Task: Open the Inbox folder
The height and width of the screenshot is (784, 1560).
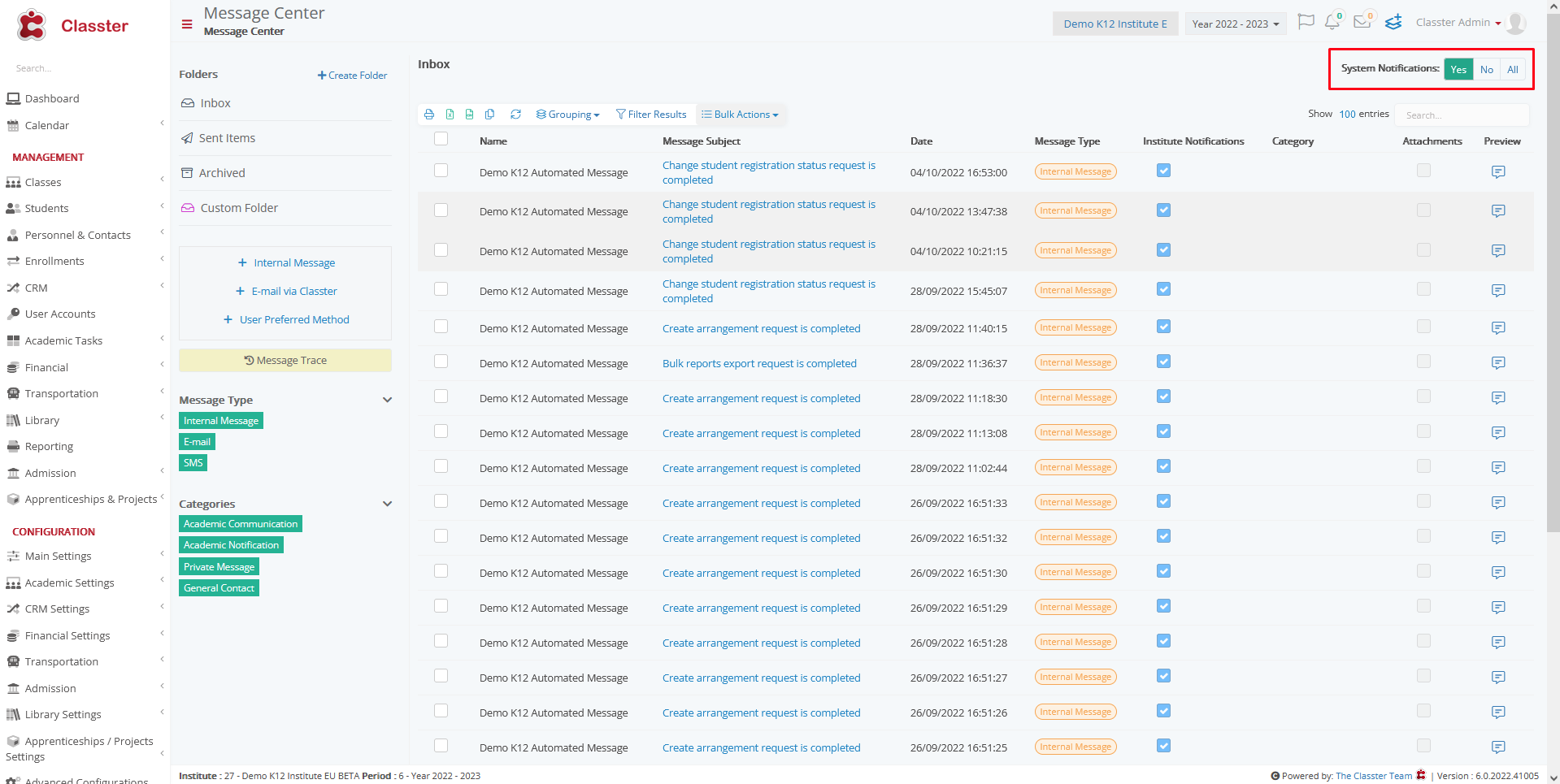Action: 215,103
